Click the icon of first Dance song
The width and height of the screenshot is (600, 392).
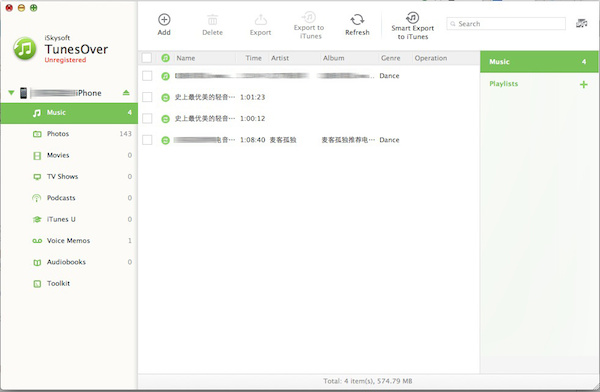(x=165, y=76)
